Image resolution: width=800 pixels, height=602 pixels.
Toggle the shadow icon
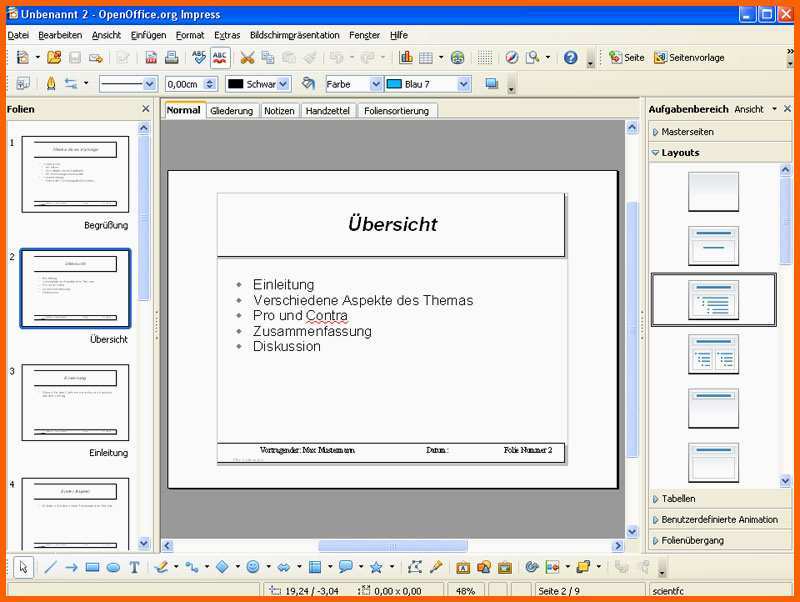click(492, 84)
